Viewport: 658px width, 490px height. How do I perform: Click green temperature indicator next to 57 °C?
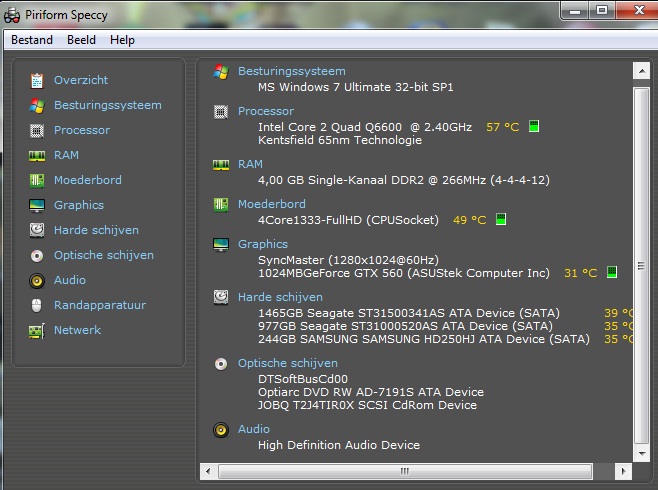pyautogui.click(x=534, y=126)
